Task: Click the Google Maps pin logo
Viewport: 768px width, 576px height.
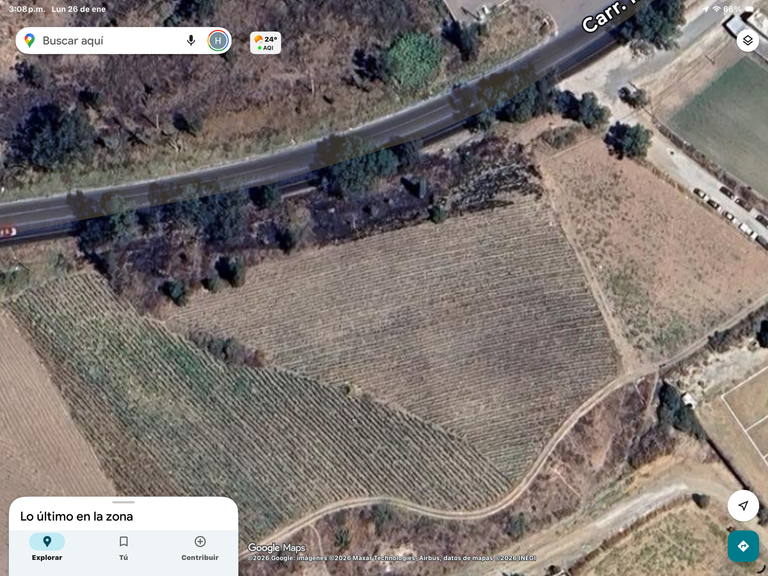Action: point(29,41)
